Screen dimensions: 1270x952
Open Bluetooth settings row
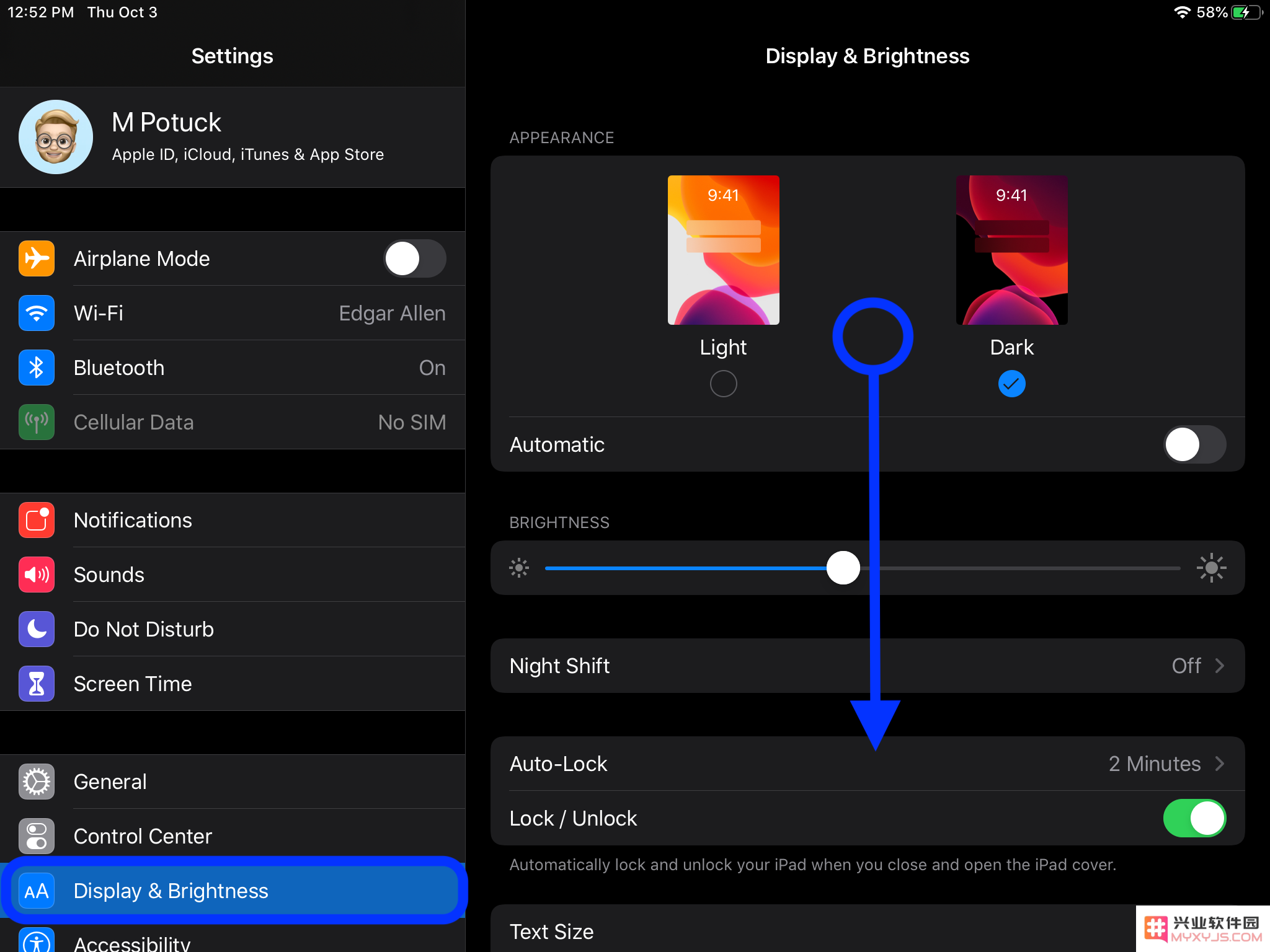(x=233, y=368)
